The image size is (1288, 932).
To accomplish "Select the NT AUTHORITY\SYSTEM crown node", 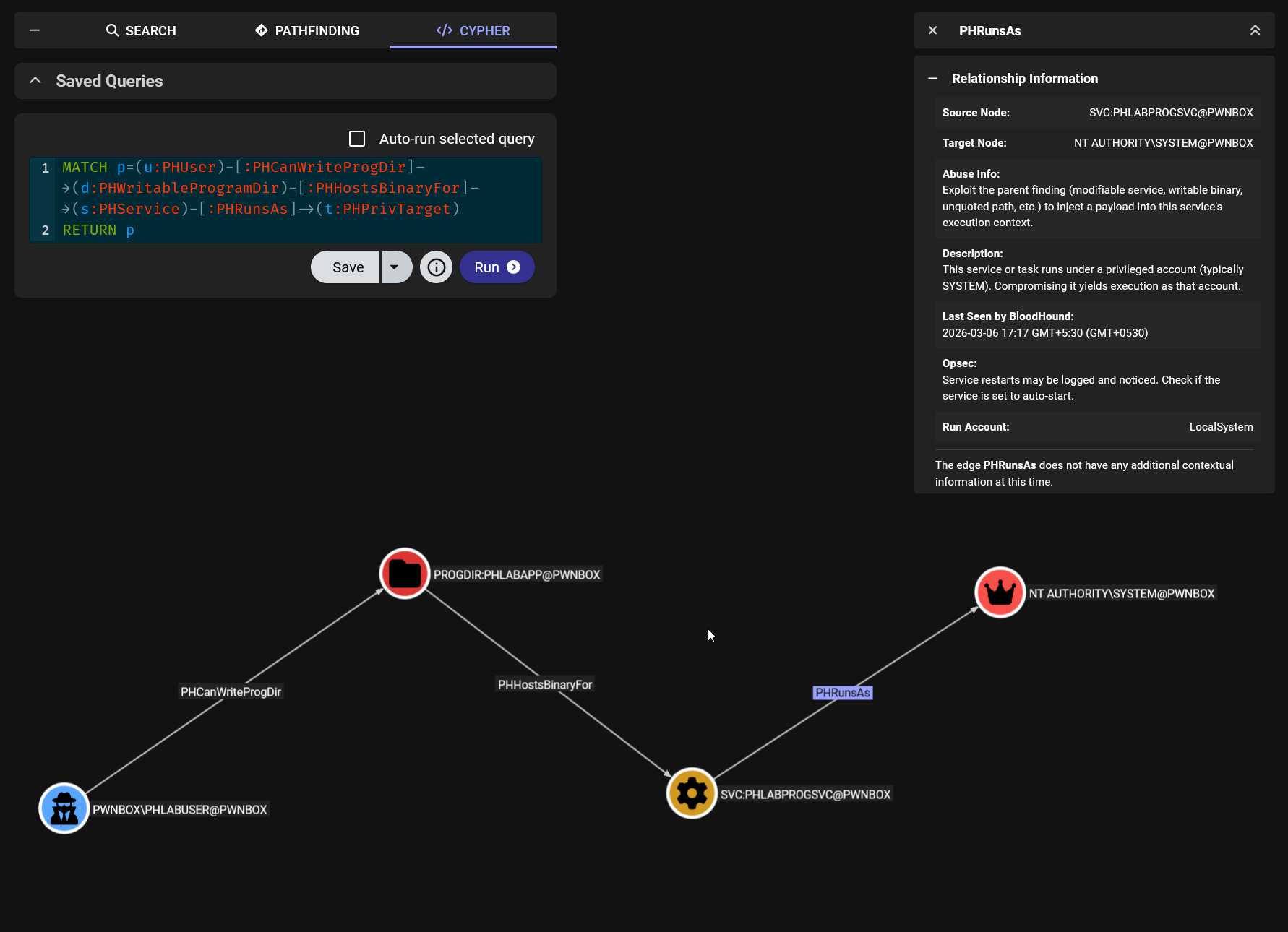I will pos(1000,592).
